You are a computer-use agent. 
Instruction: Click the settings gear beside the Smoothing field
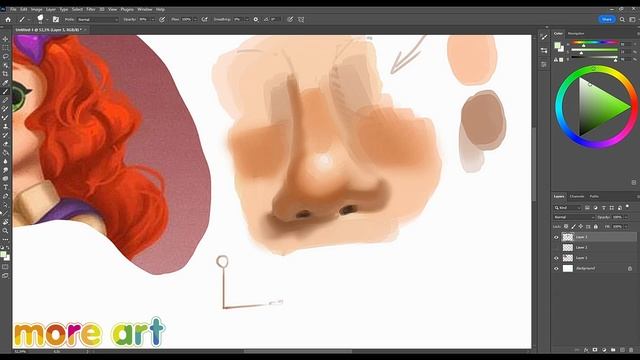256,19
